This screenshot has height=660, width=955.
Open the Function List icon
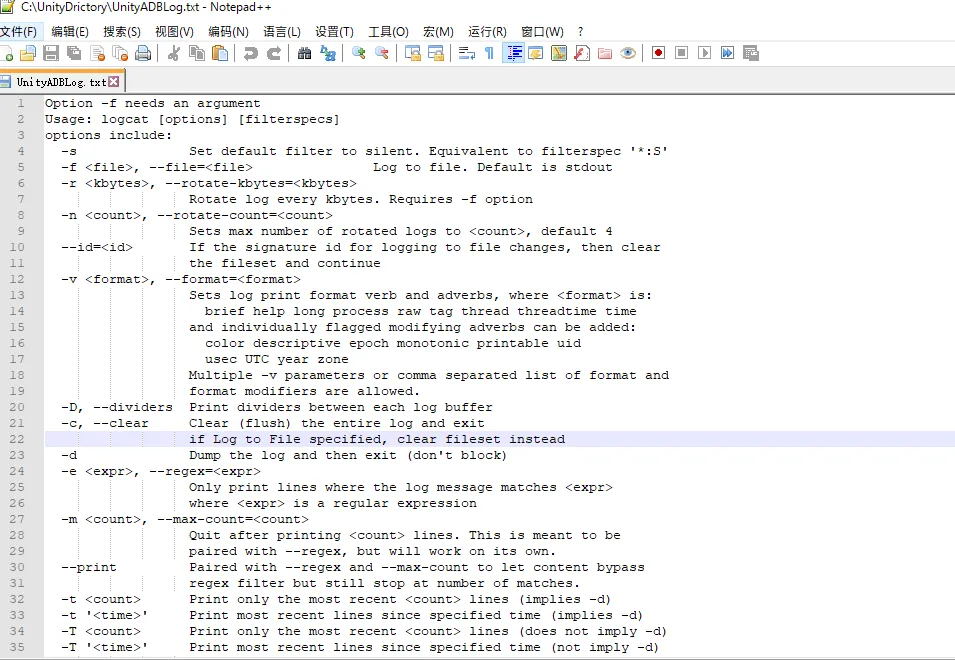coord(582,54)
